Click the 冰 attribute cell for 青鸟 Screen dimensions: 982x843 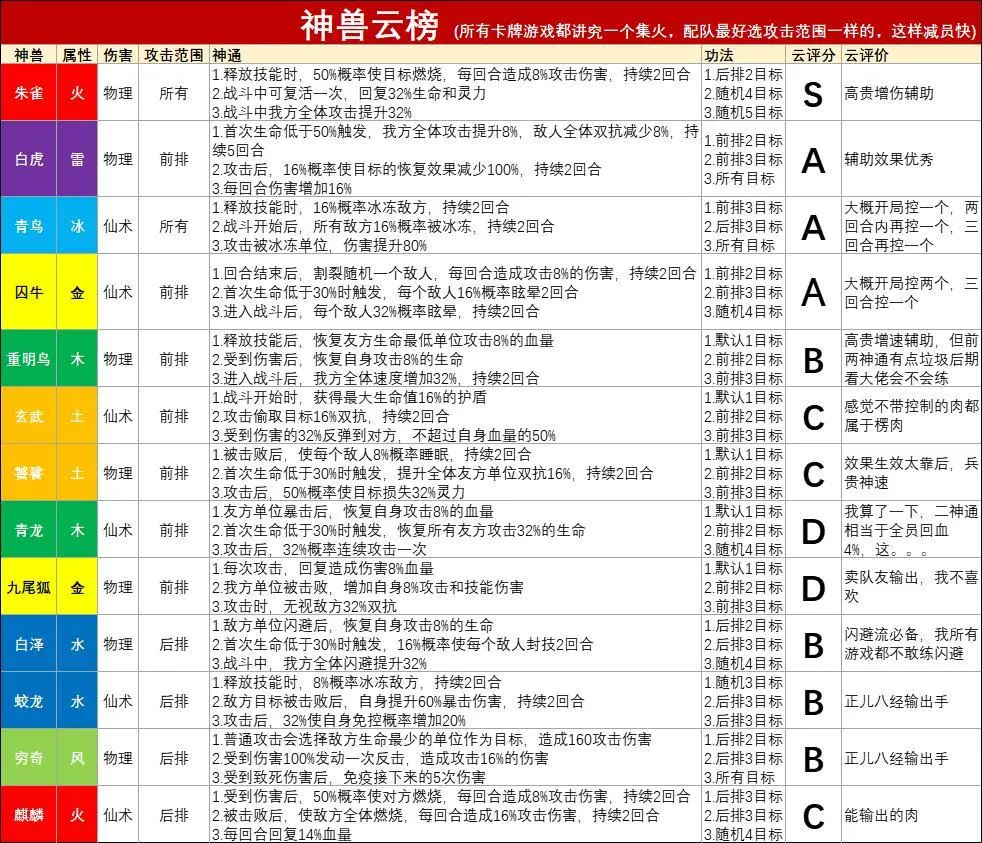(x=77, y=226)
